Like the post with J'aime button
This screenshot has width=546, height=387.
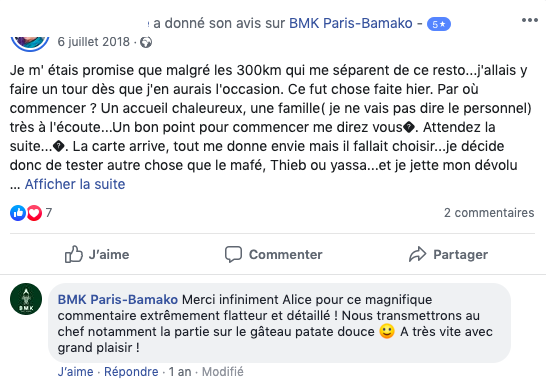[97, 254]
